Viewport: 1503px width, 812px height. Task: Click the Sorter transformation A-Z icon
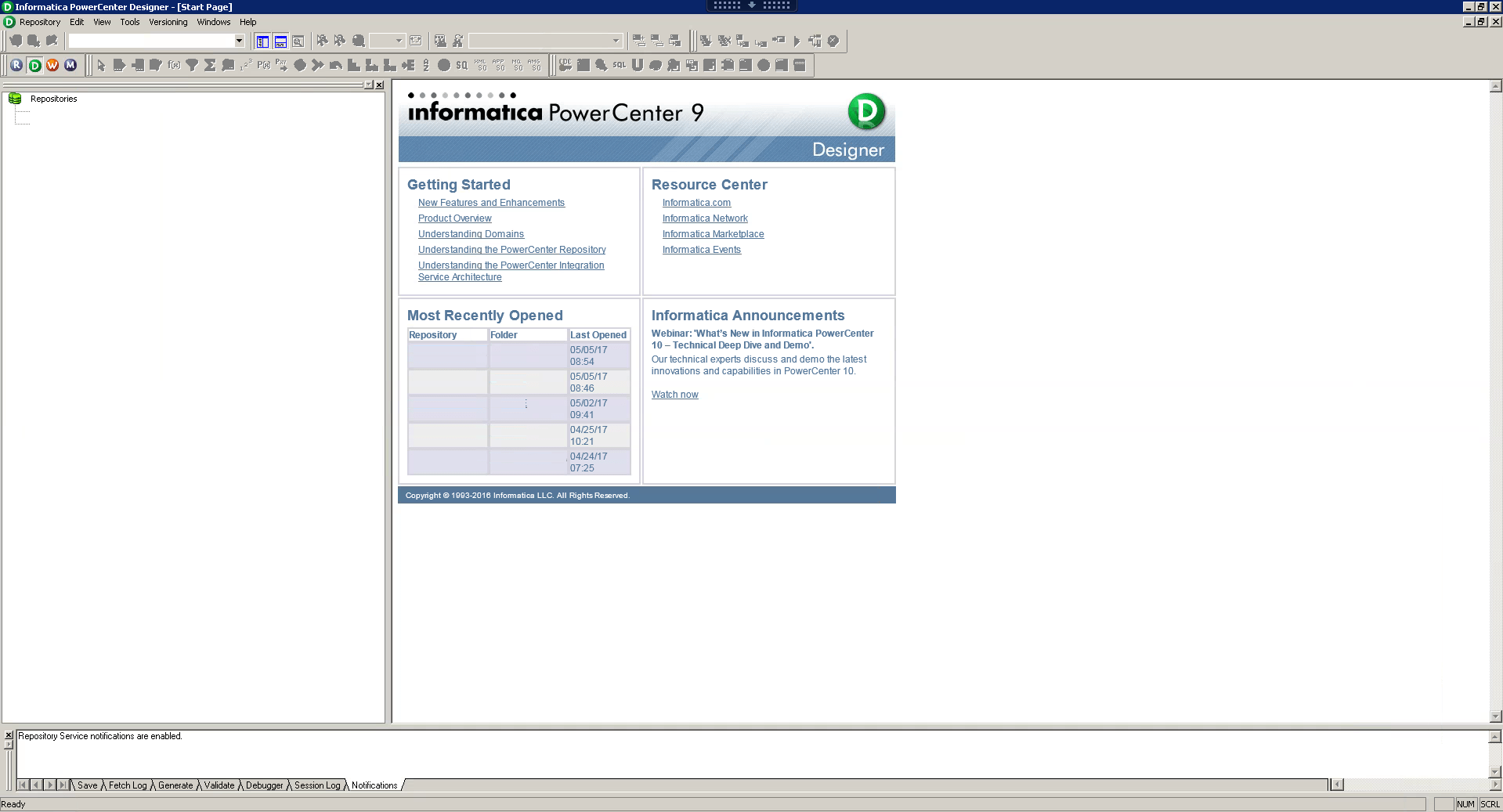425,66
